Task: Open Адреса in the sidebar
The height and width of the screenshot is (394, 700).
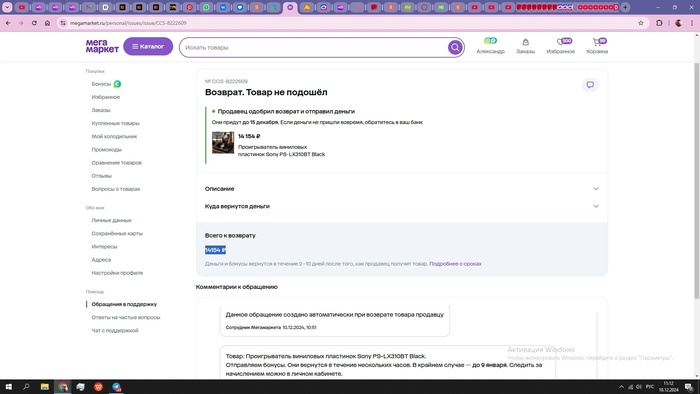Action: pyautogui.click(x=101, y=260)
